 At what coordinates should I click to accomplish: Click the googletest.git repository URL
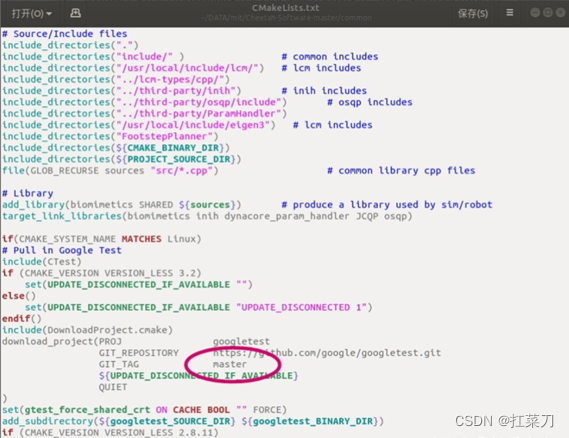tap(327, 353)
